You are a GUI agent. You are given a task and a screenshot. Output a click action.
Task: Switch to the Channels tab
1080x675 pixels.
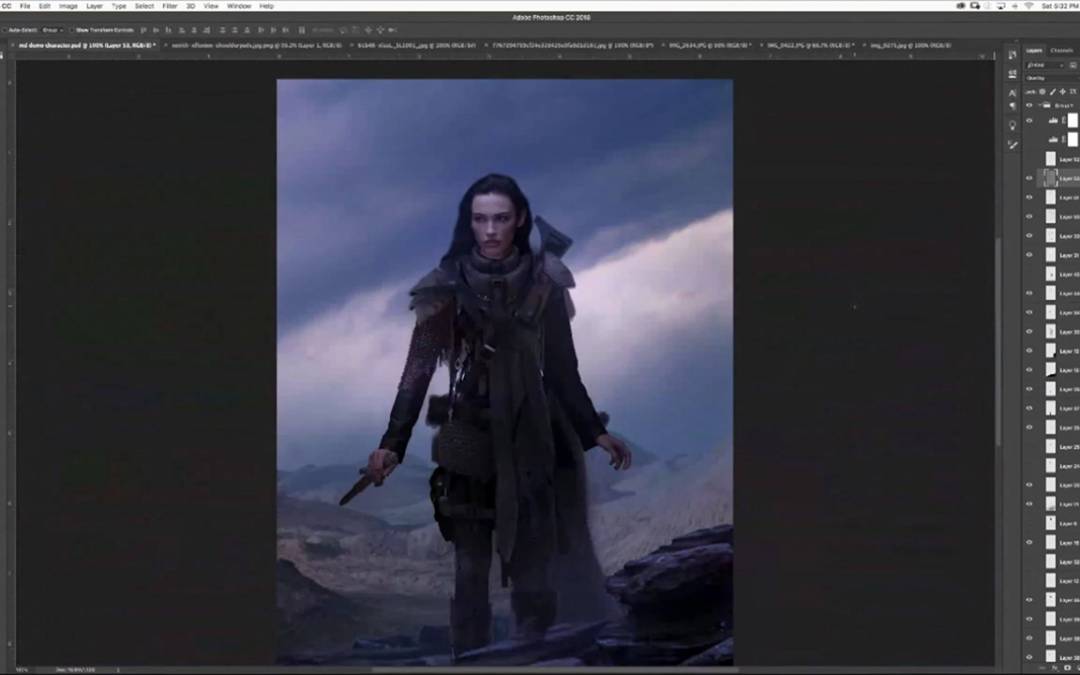(x=1061, y=50)
